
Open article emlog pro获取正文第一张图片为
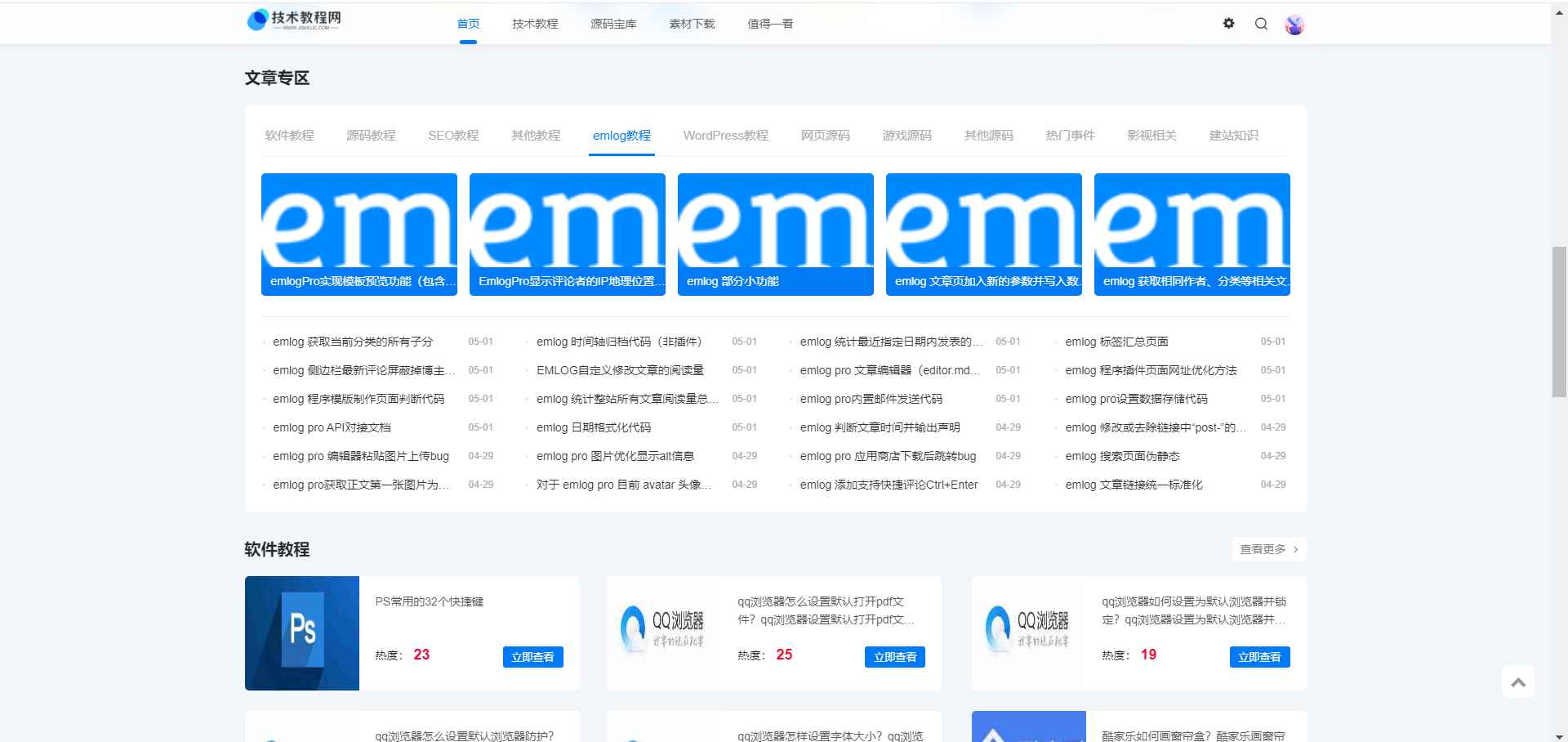pos(361,485)
